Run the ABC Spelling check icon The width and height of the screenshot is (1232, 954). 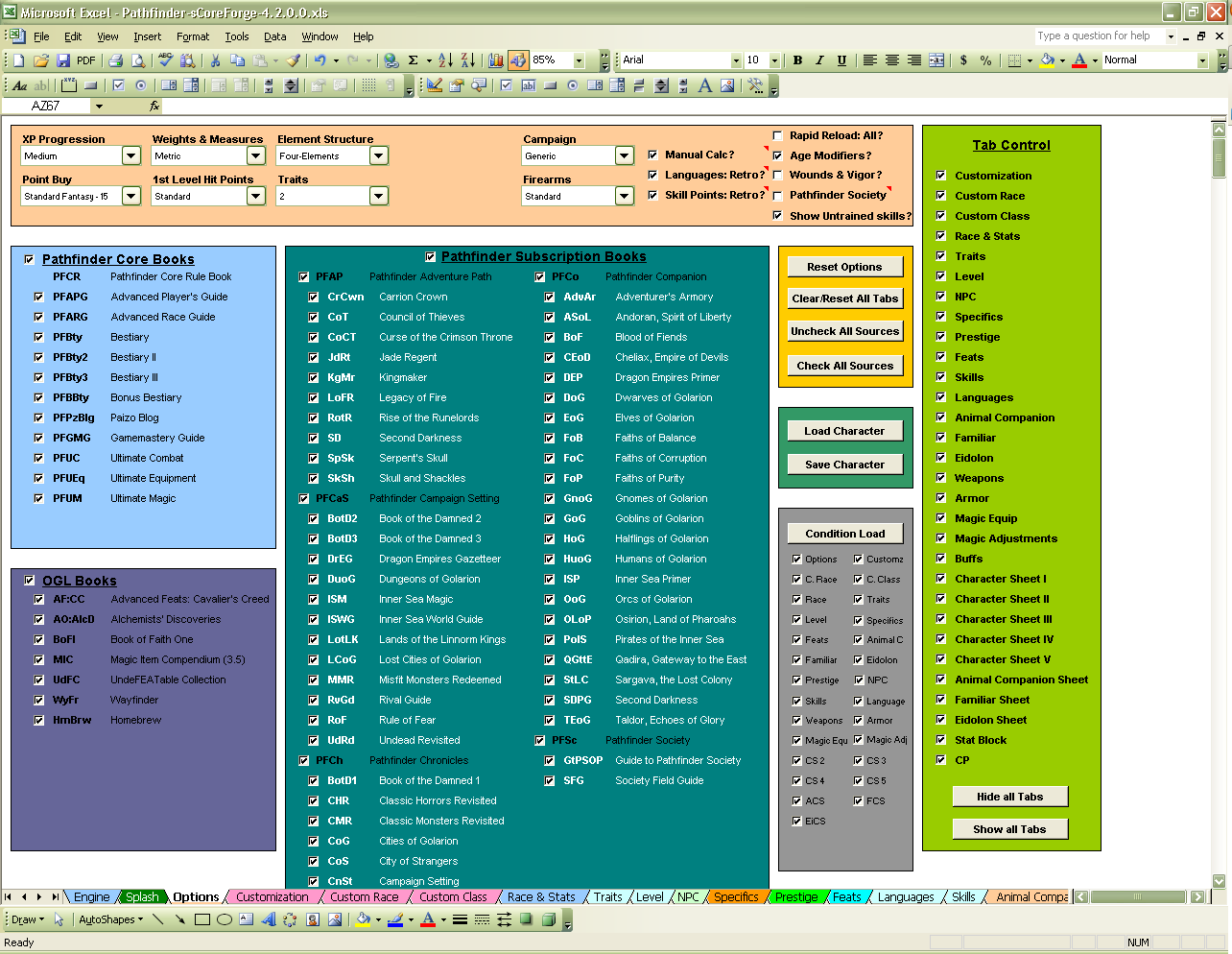pos(166,60)
